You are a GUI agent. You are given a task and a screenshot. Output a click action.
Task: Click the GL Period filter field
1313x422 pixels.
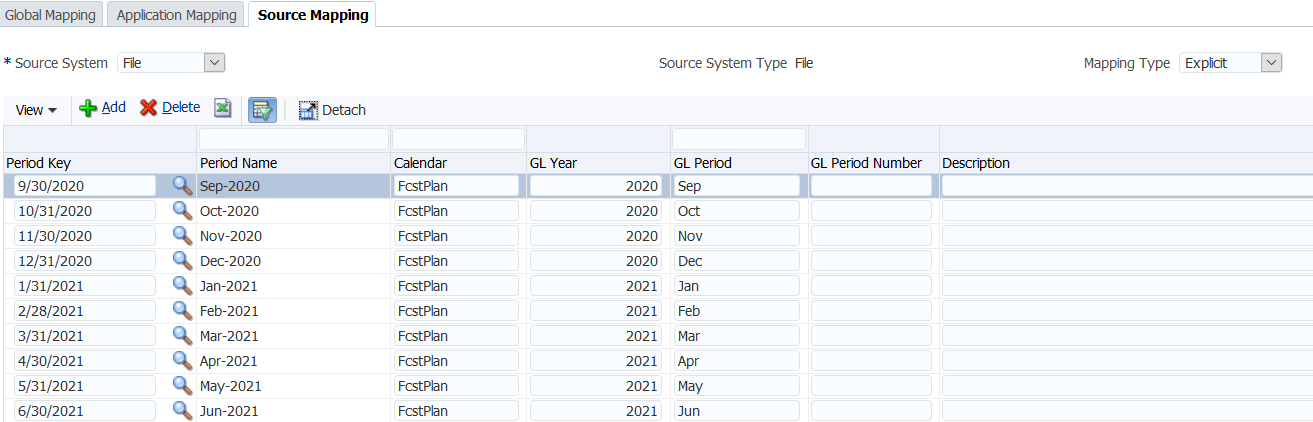point(738,138)
